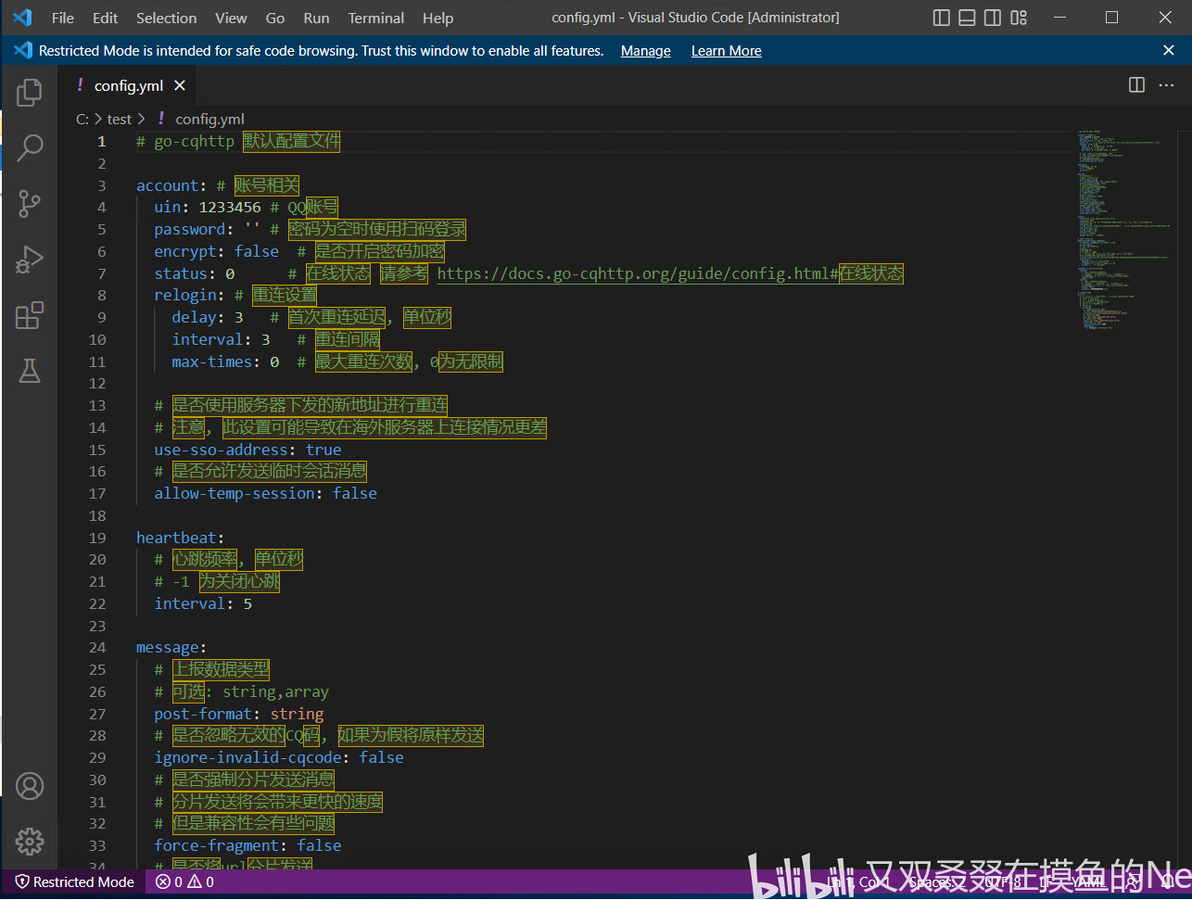Open the Search view in activity bar
The height and width of the screenshot is (900, 1192).
[29, 148]
